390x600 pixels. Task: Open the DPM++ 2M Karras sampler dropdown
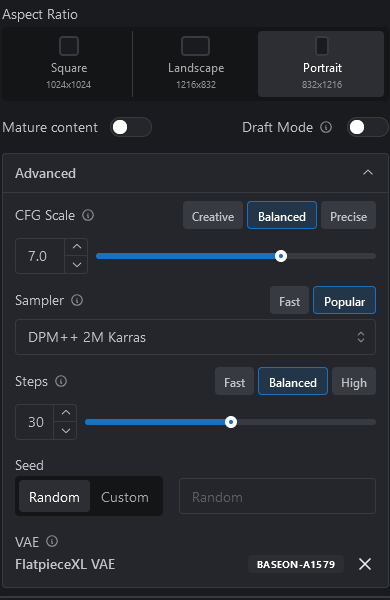click(x=195, y=337)
